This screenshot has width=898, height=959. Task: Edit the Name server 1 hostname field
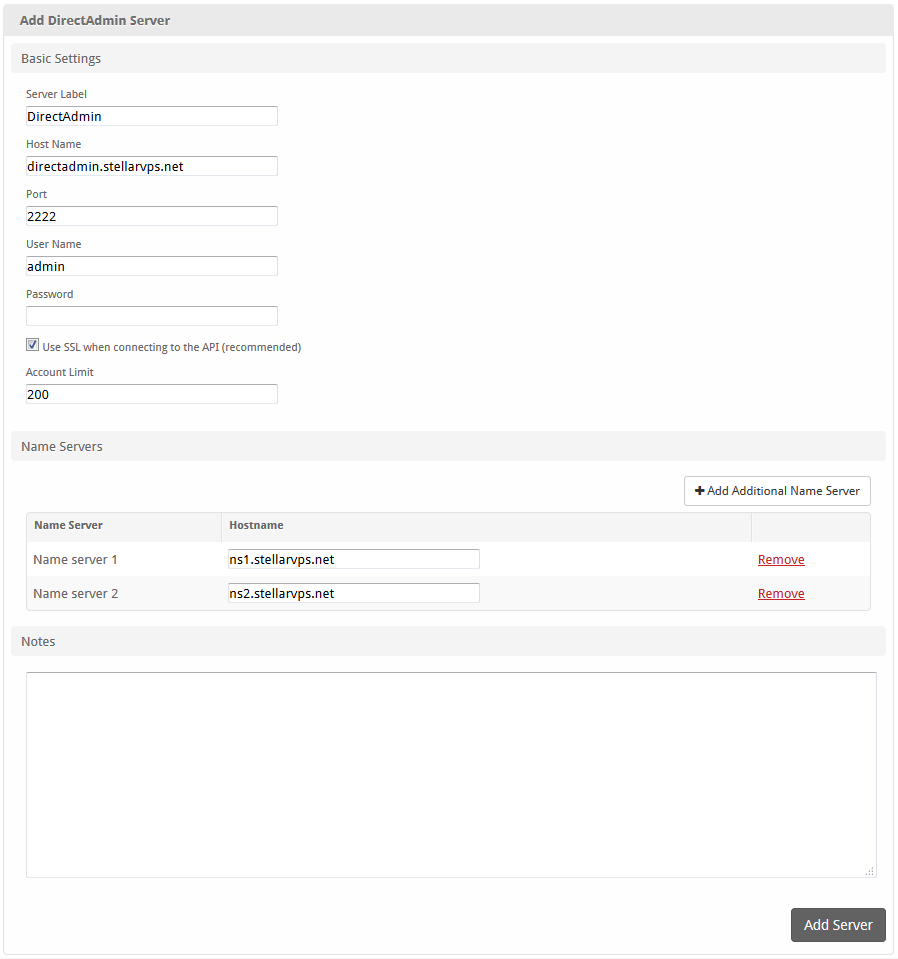pos(353,559)
